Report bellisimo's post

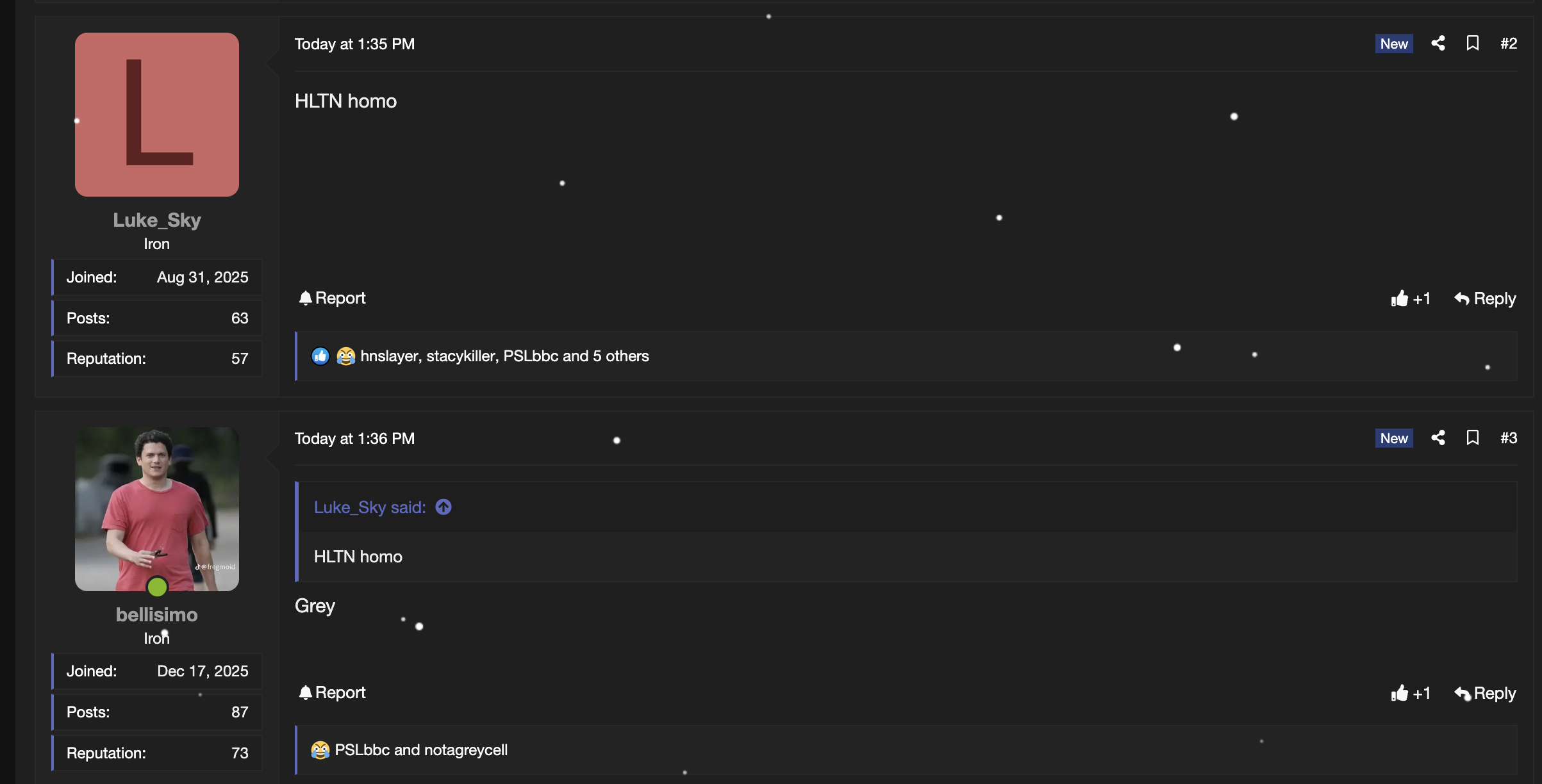click(x=332, y=693)
